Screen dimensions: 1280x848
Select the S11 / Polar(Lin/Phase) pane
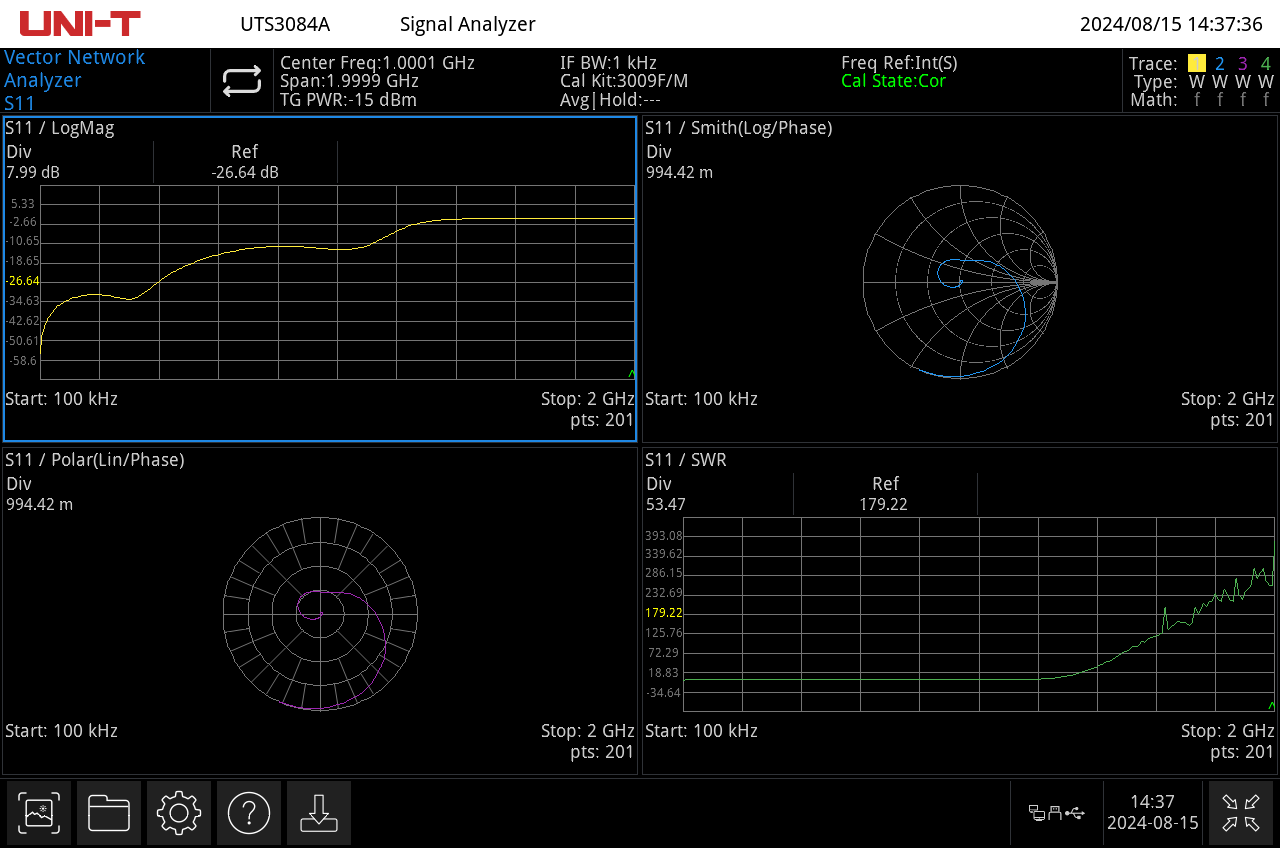click(320, 612)
